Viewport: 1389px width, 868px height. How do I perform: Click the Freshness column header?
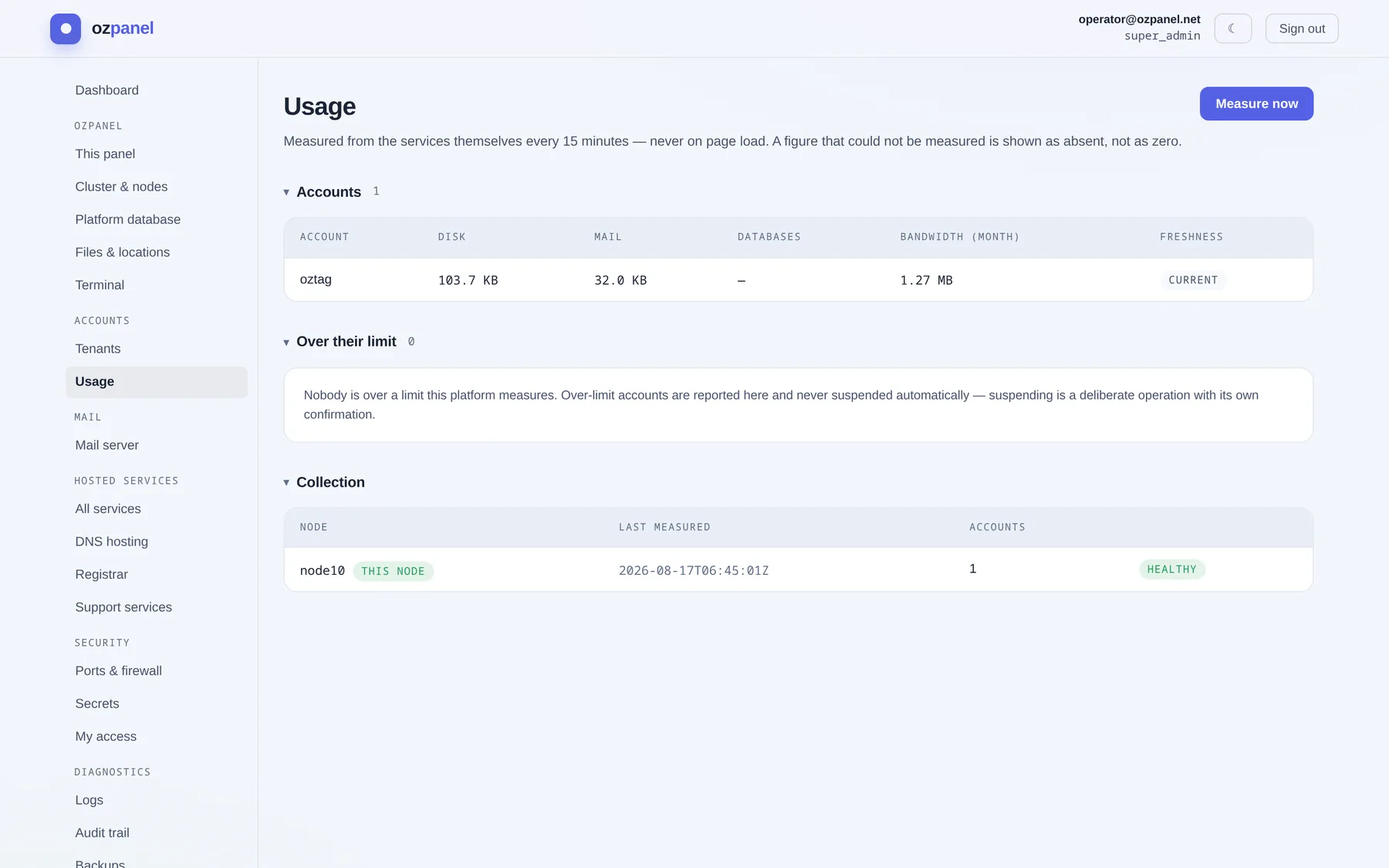point(1191,237)
